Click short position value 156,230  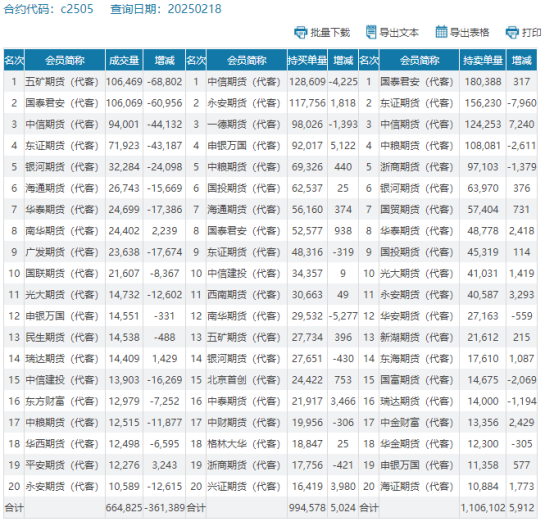pos(483,103)
